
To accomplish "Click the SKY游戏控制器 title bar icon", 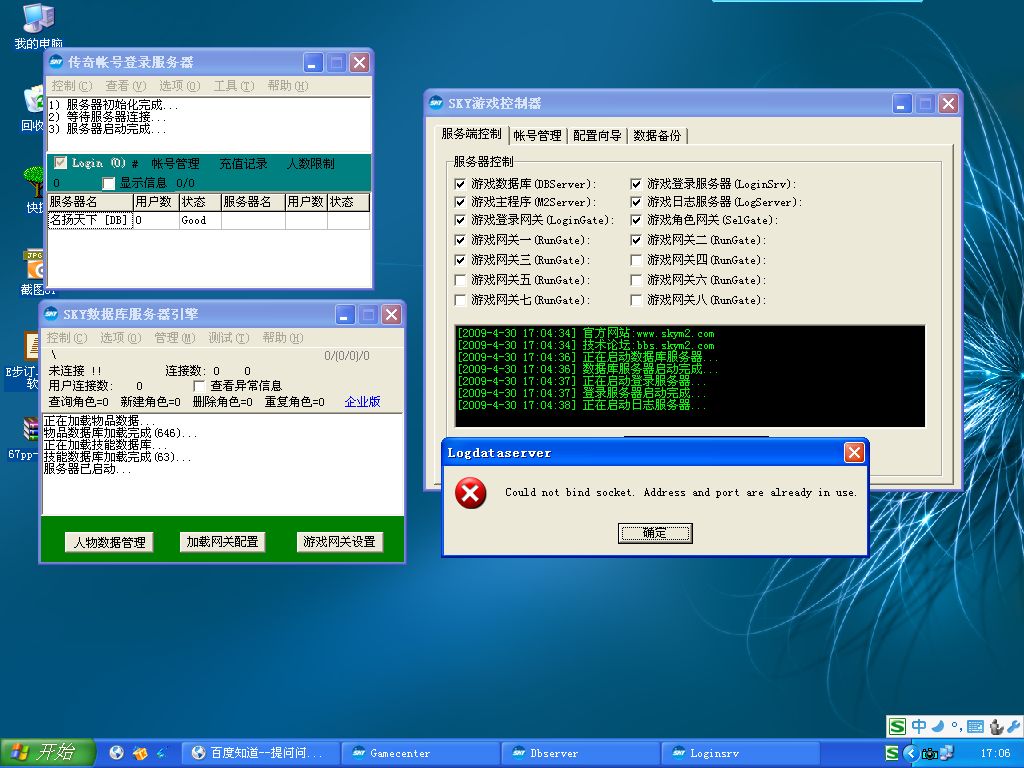I will [x=436, y=103].
